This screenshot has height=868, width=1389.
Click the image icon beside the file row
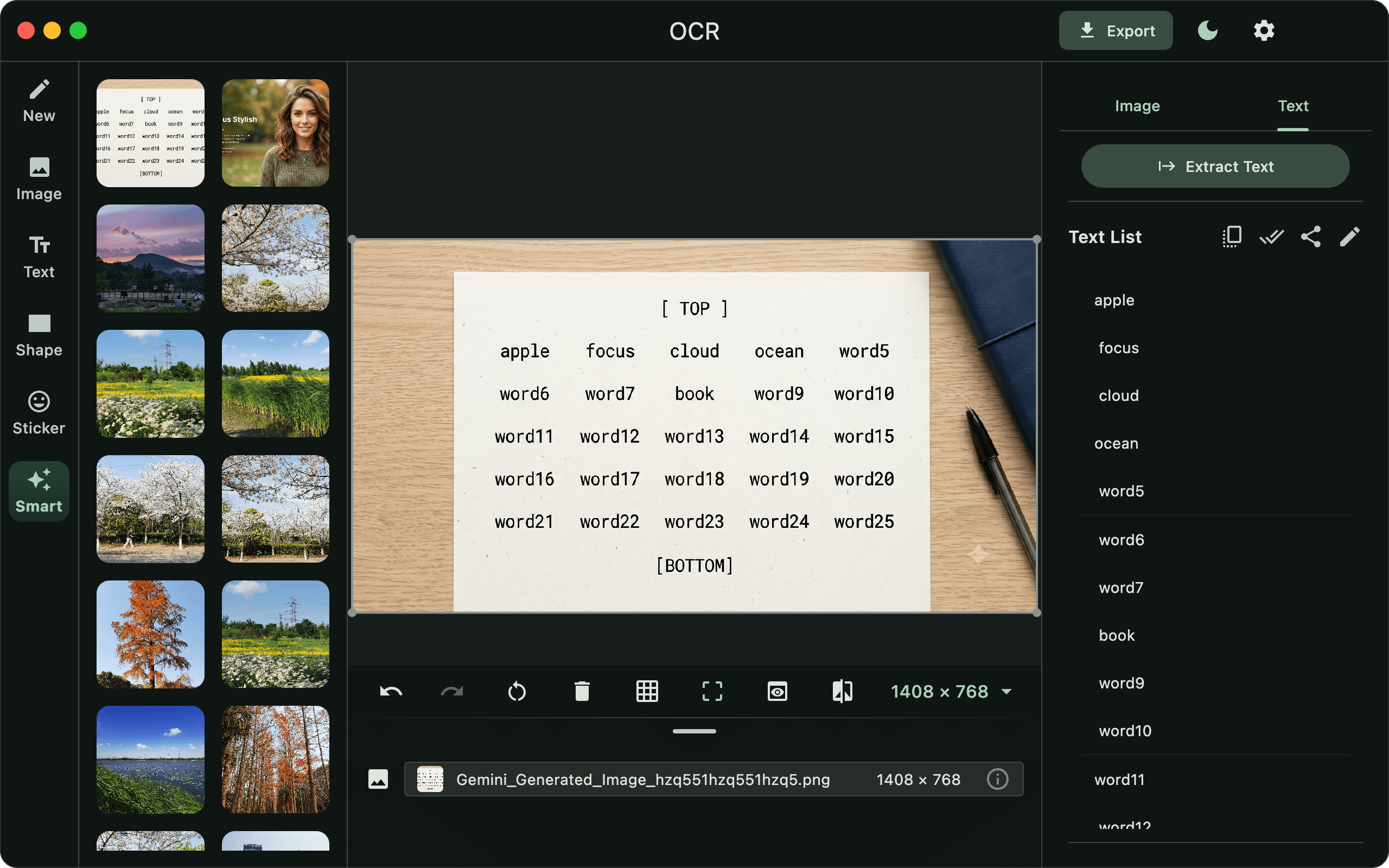[x=378, y=779]
